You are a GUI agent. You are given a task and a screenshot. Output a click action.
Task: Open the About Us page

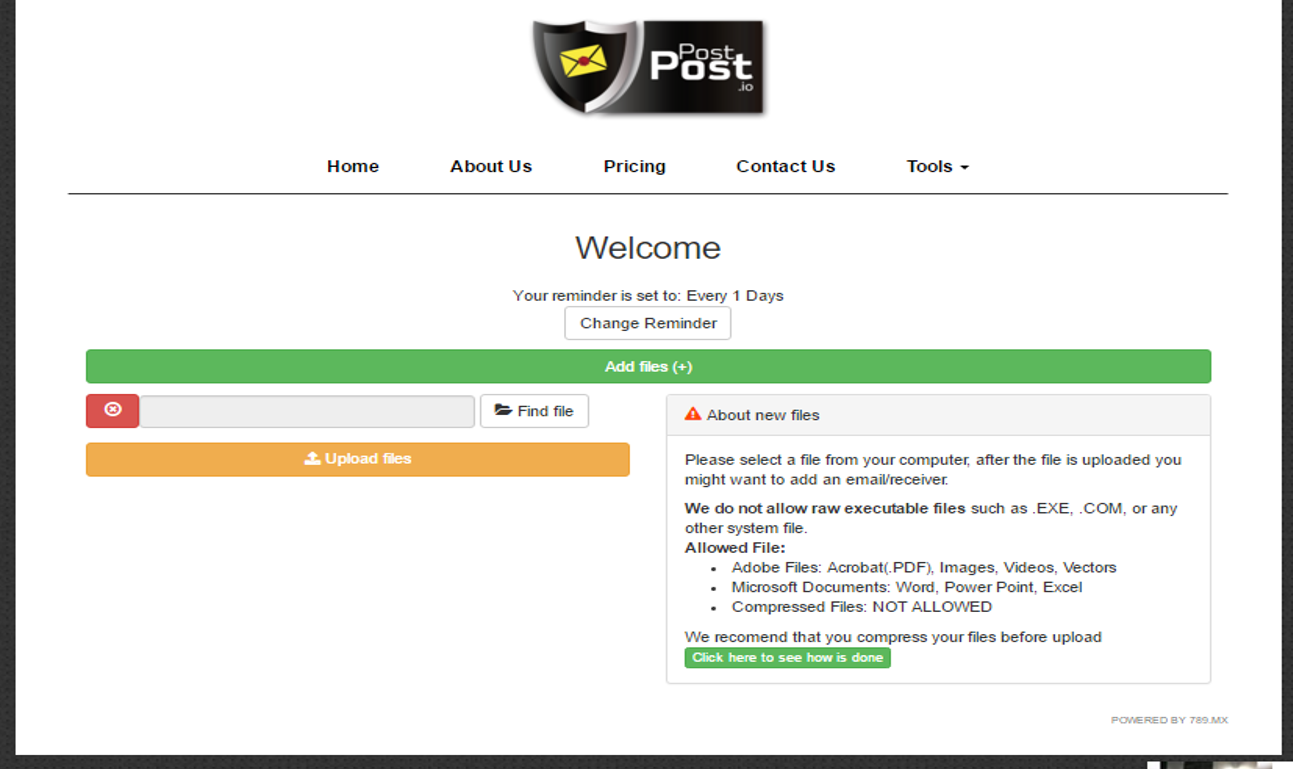pos(490,166)
